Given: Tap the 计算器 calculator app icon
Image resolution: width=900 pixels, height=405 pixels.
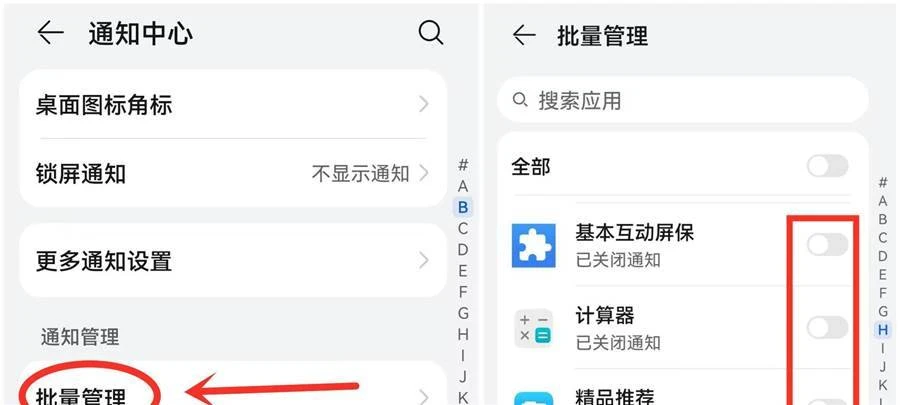Looking at the screenshot, I should point(534,329).
